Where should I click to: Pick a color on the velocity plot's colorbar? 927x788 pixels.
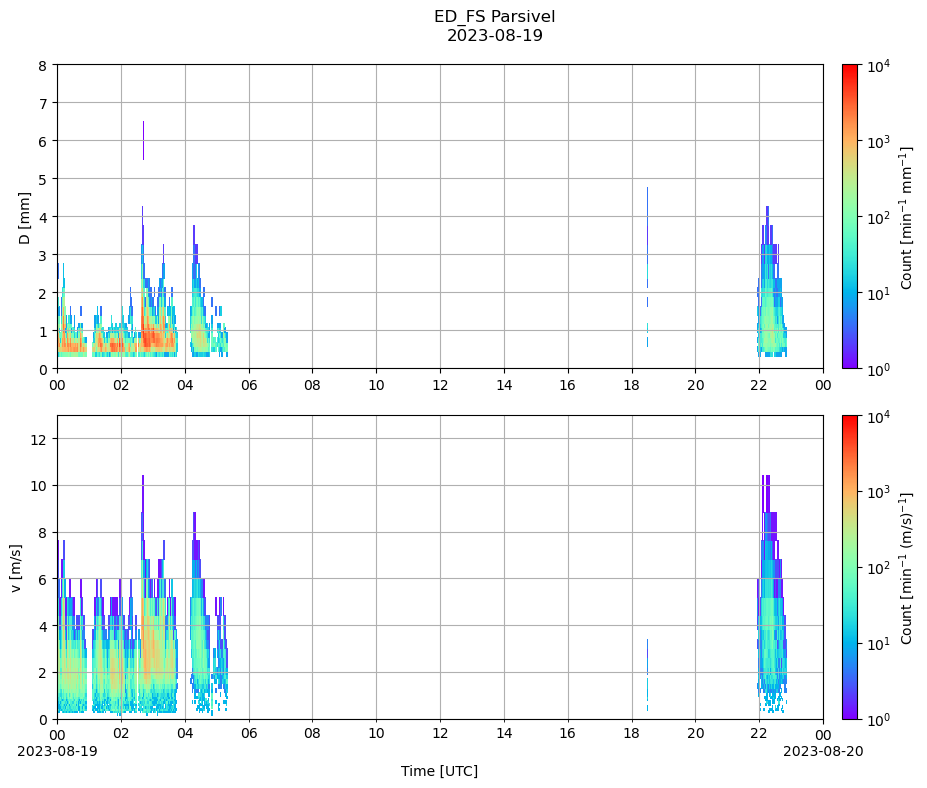(x=850, y=568)
